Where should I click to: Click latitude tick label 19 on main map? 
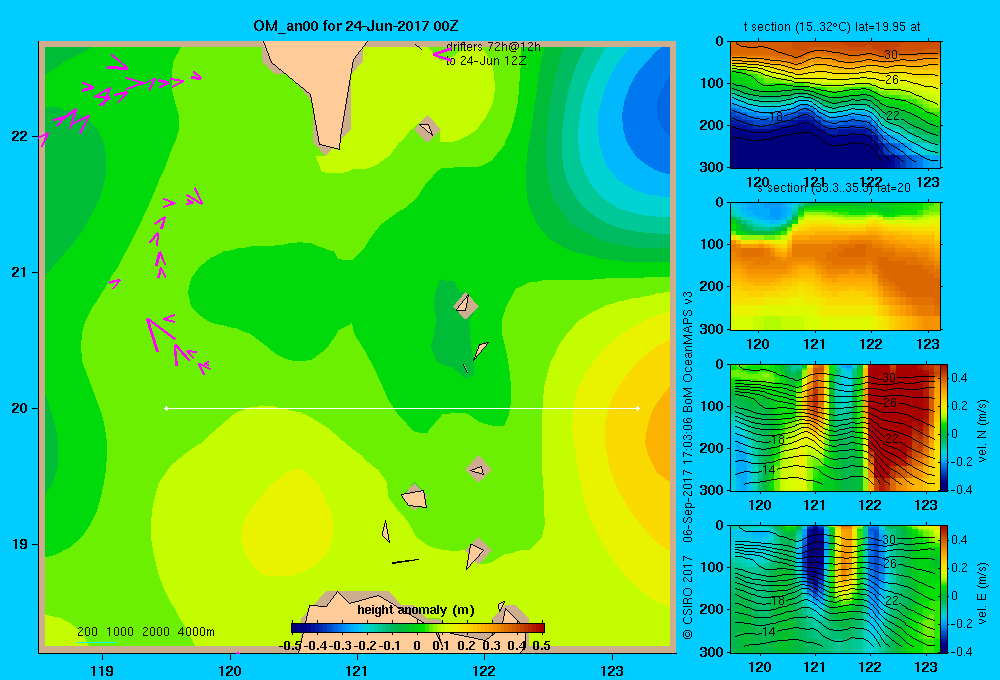(x=20, y=544)
